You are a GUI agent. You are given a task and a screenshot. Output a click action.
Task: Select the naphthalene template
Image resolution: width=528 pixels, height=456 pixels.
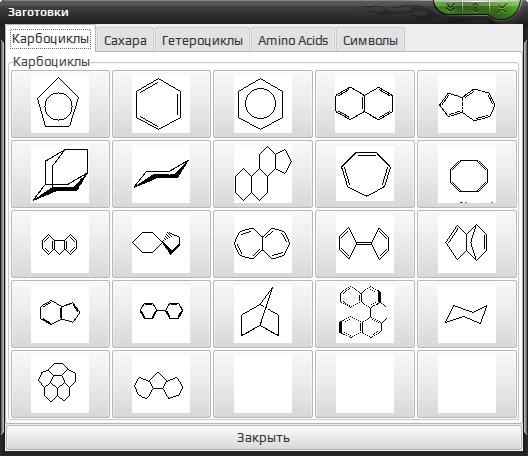(365, 104)
